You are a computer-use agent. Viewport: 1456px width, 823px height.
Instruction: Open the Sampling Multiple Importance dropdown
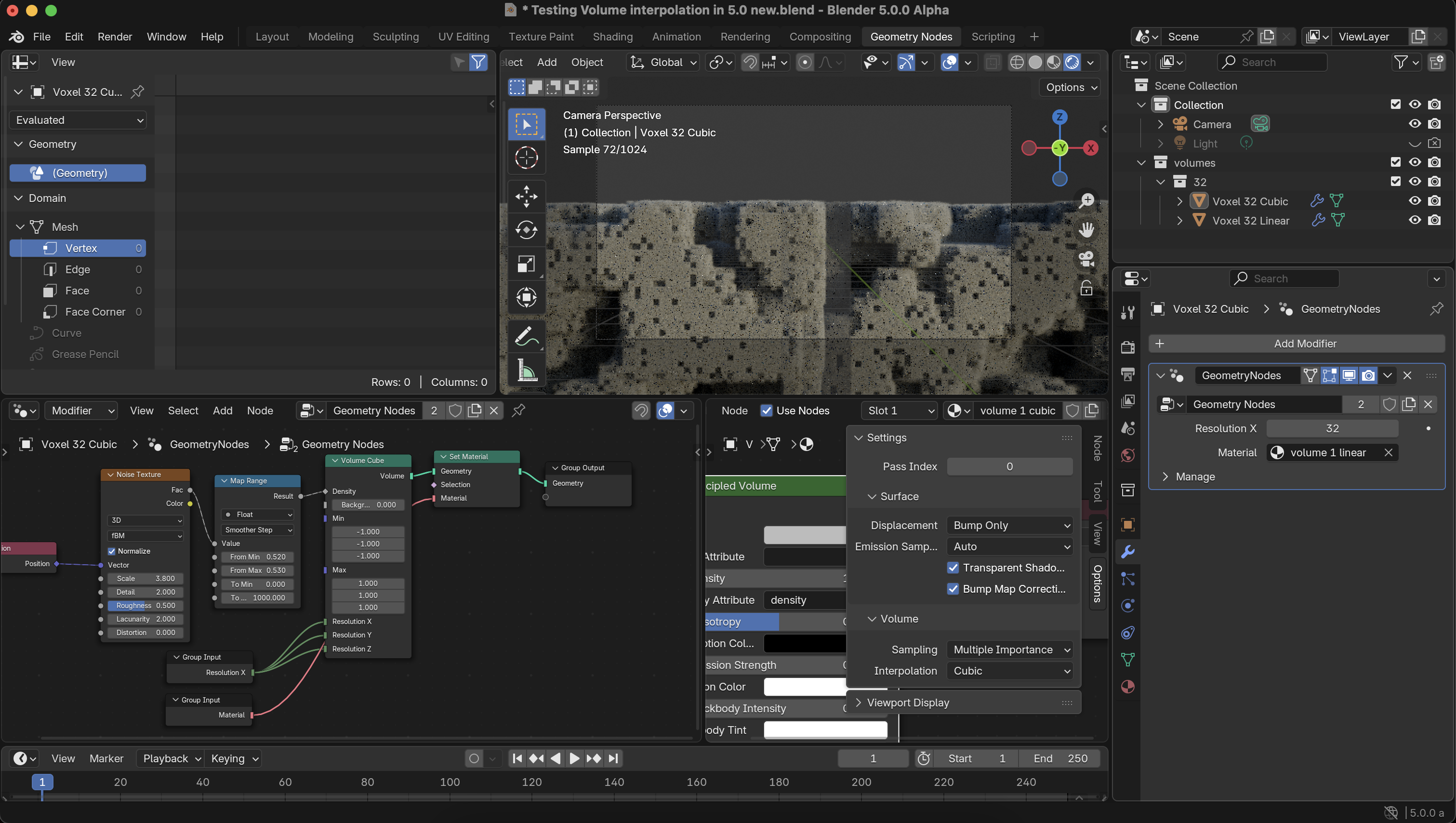[1009, 650]
